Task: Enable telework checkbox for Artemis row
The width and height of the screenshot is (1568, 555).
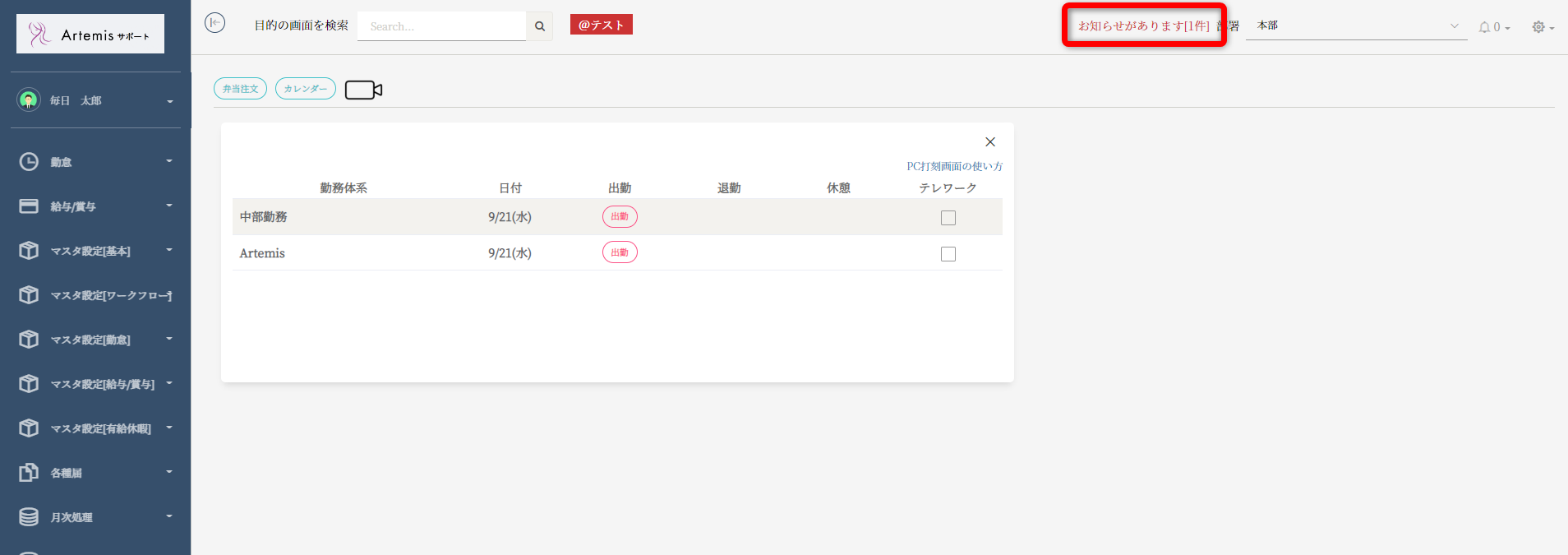Action: (x=948, y=254)
